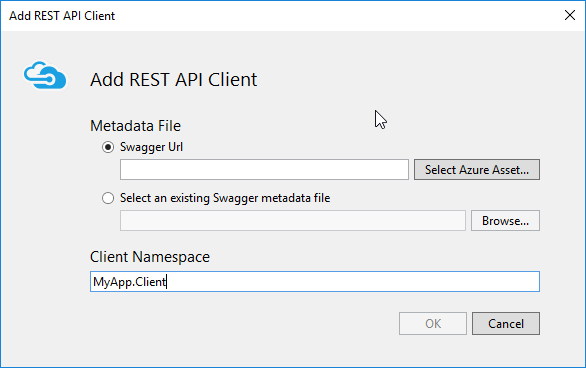Choose the existing Swagger metadata file option

108,198
